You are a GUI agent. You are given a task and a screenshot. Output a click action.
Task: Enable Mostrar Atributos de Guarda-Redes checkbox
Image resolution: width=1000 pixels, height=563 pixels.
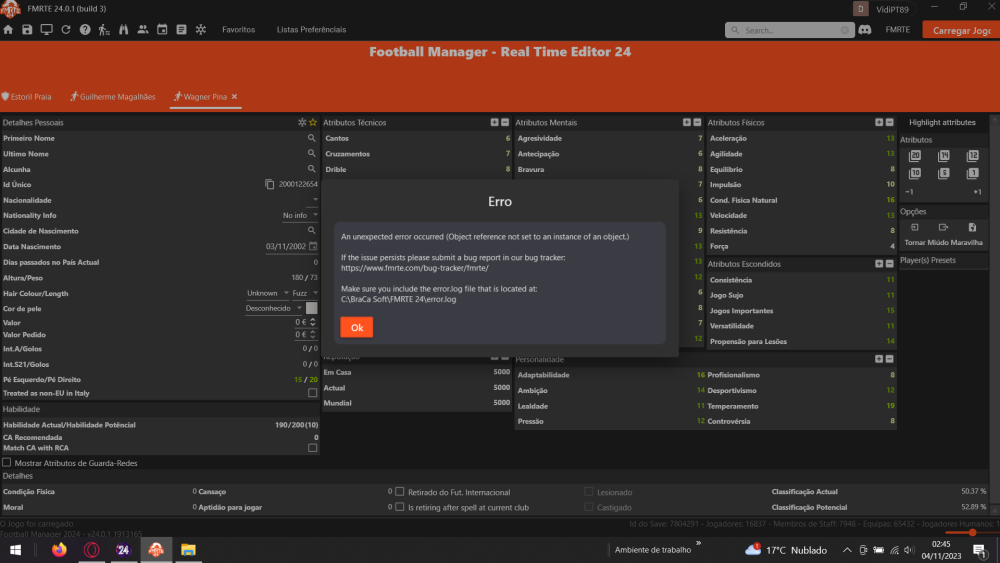6,462
